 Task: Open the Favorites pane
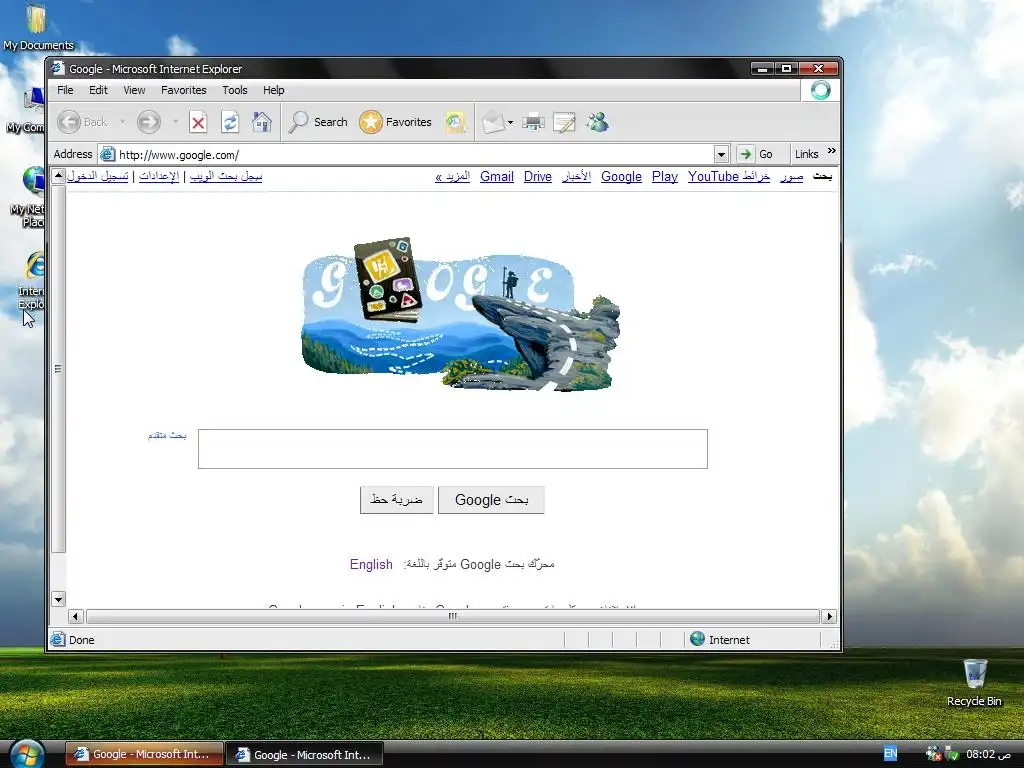pyautogui.click(x=396, y=122)
